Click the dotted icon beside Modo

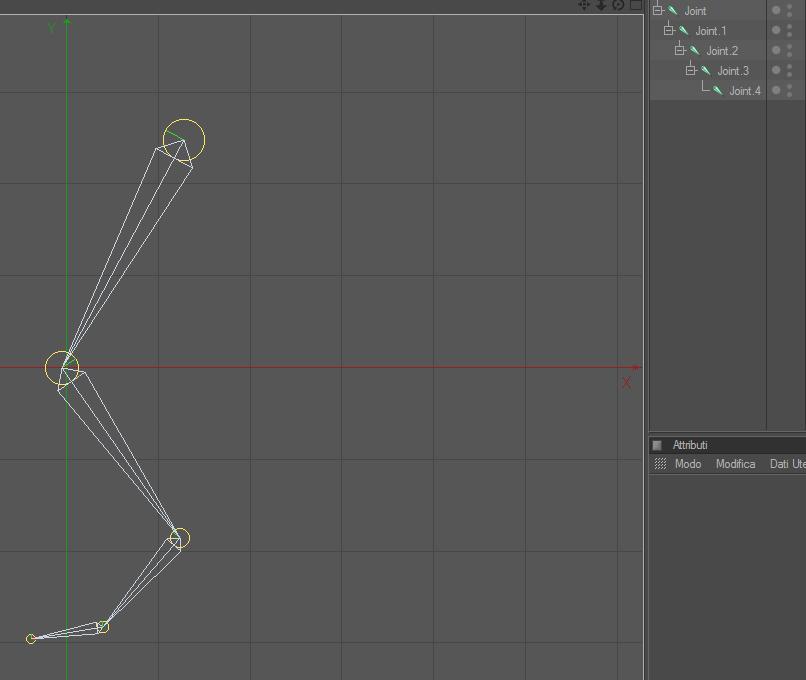(x=661, y=464)
